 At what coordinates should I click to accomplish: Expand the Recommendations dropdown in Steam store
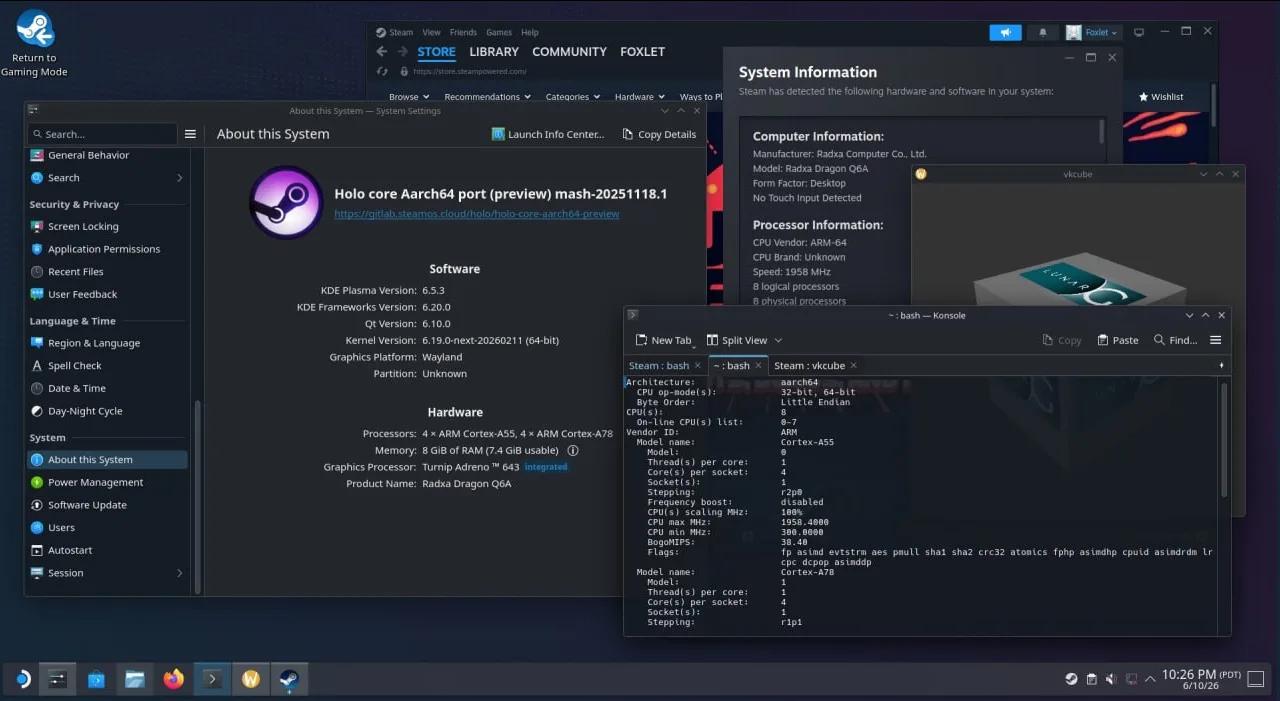(488, 97)
